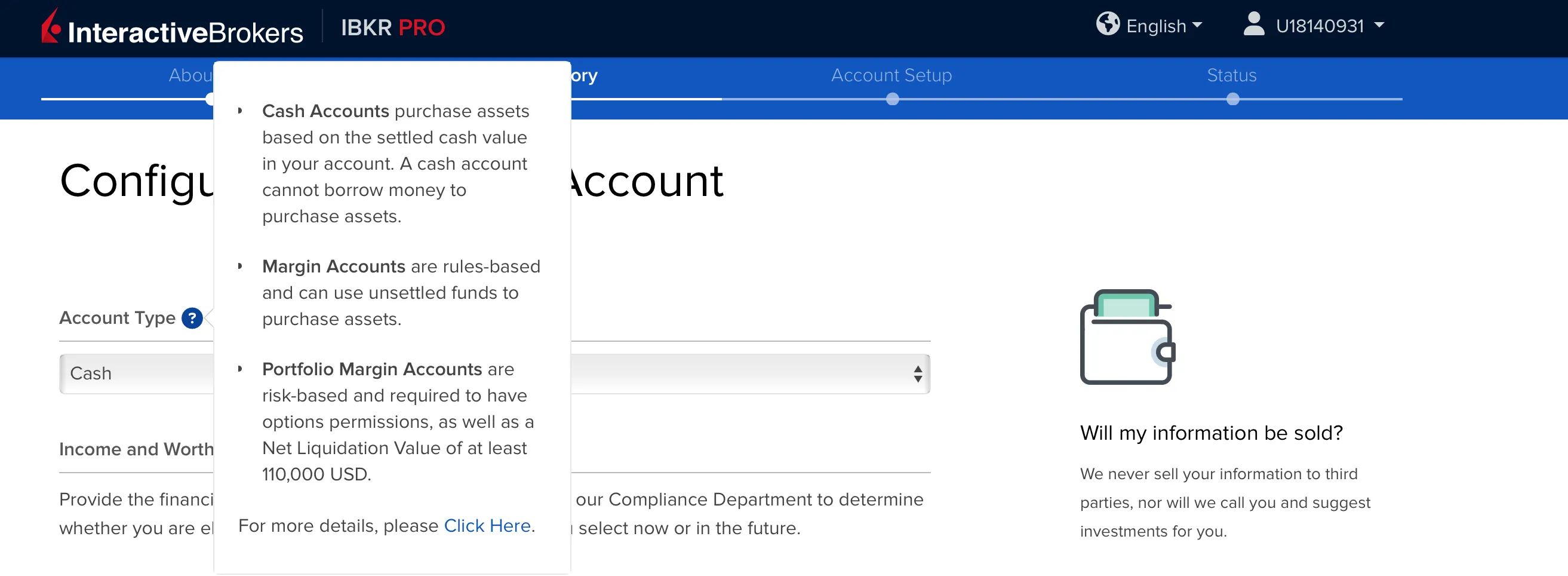
Task: Click the 'Will my information be sold?' heading
Action: pyautogui.click(x=1211, y=433)
